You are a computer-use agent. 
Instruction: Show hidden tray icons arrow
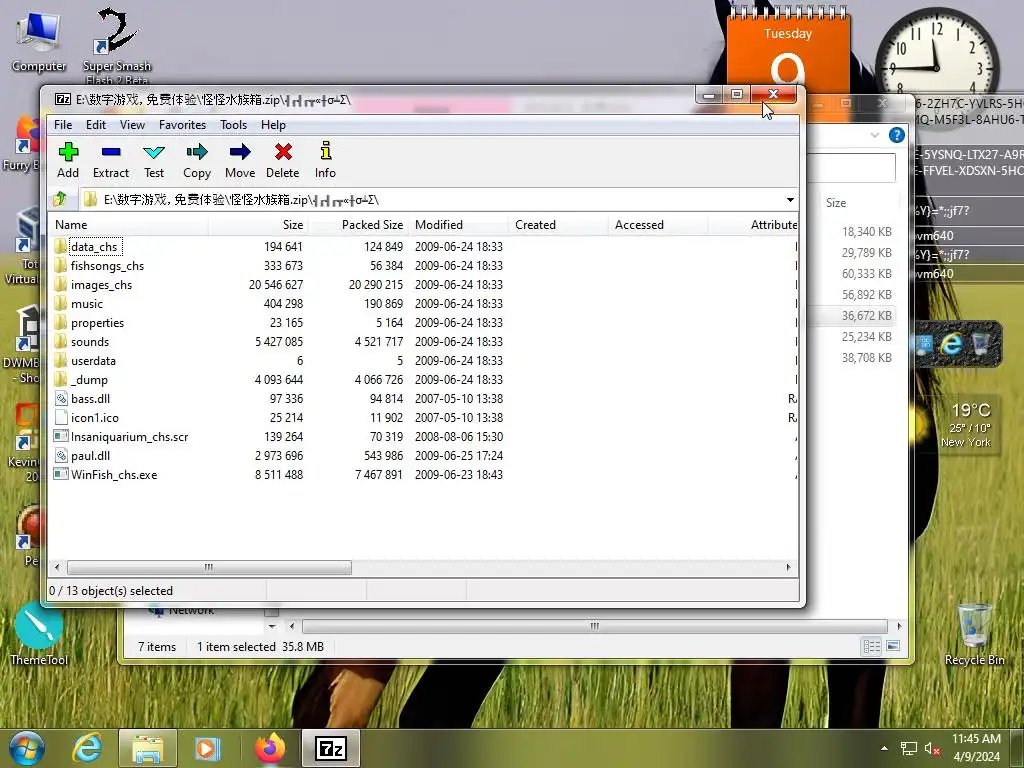coord(884,748)
